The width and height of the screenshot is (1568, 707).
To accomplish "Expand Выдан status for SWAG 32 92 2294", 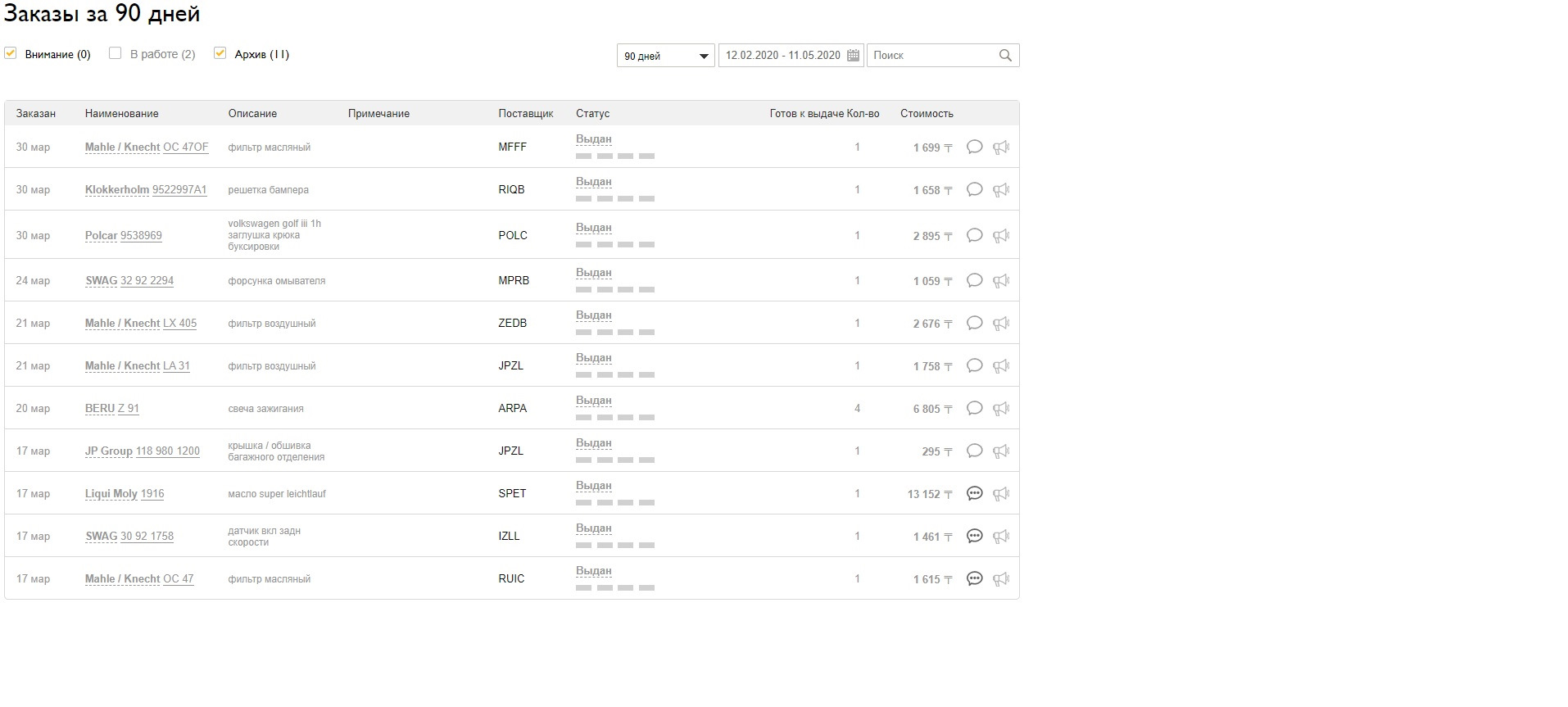I will coord(594,273).
